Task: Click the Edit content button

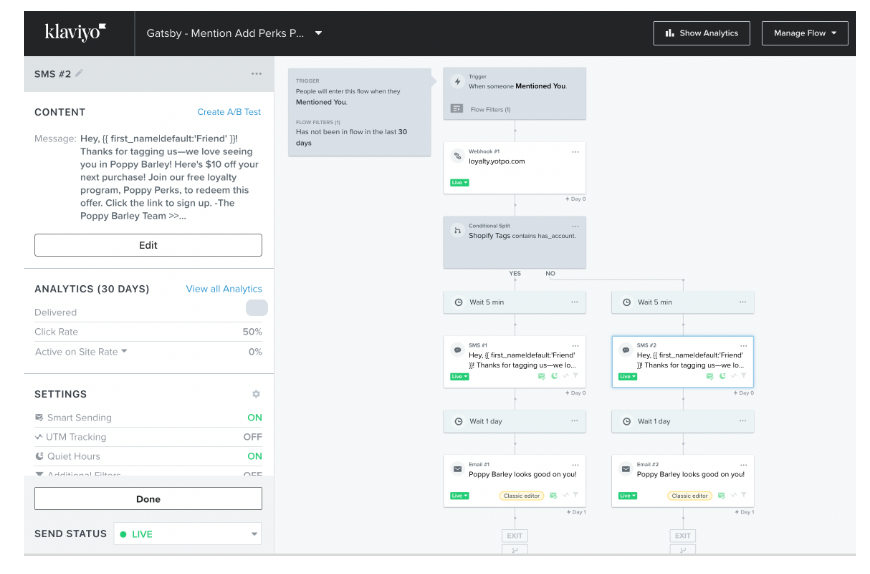Action: point(148,245)
